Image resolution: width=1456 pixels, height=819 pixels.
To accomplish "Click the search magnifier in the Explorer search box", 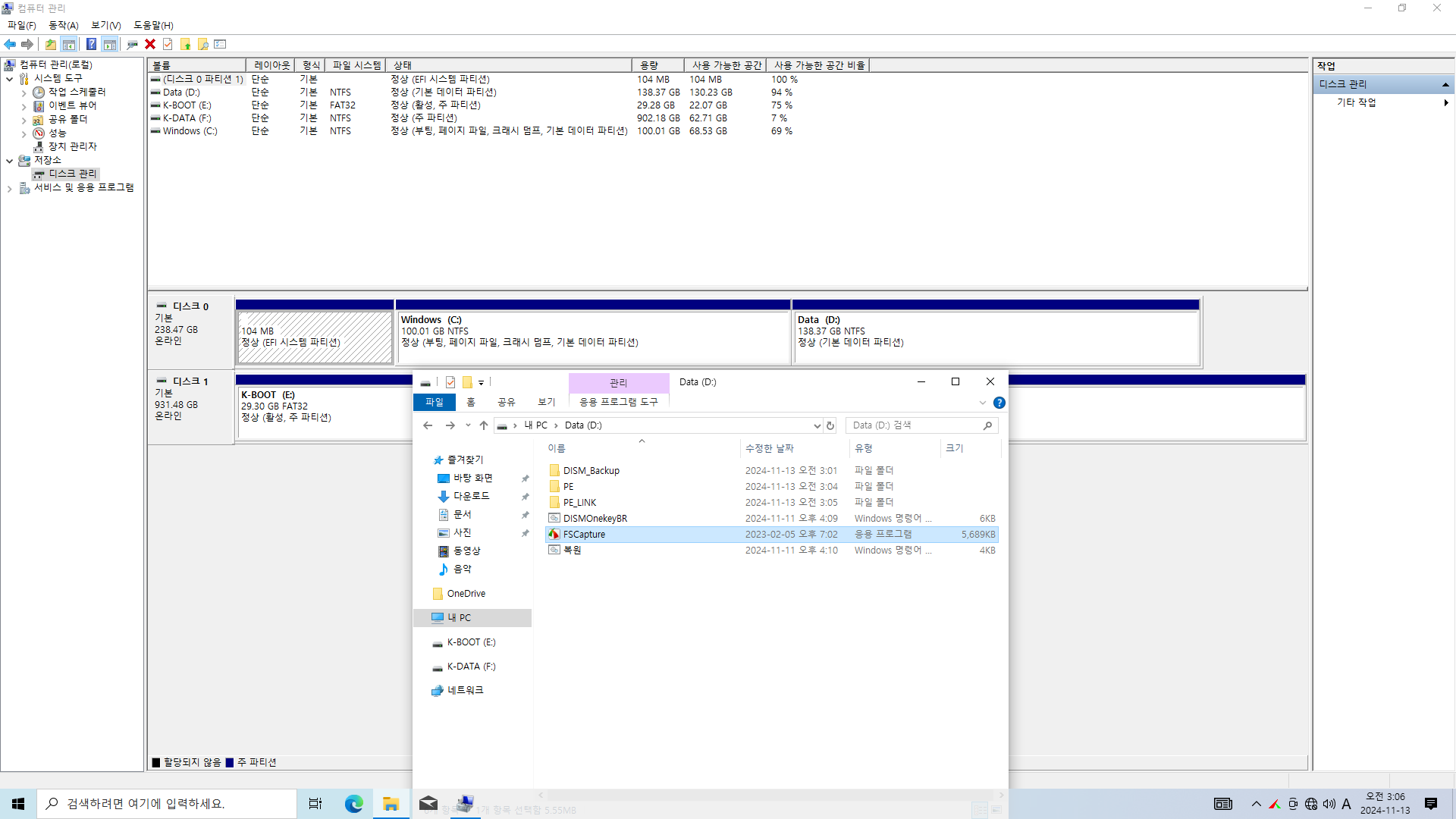I will [x=987, y=425].
